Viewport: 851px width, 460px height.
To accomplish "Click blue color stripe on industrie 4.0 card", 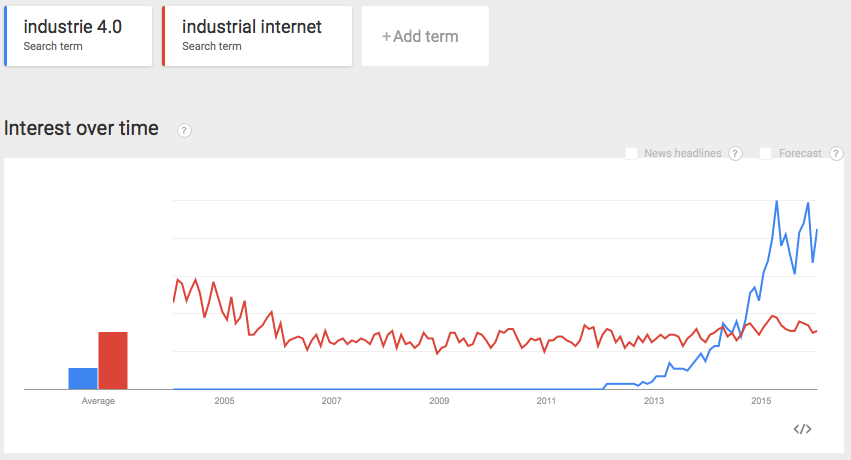I will click(5, 36).
